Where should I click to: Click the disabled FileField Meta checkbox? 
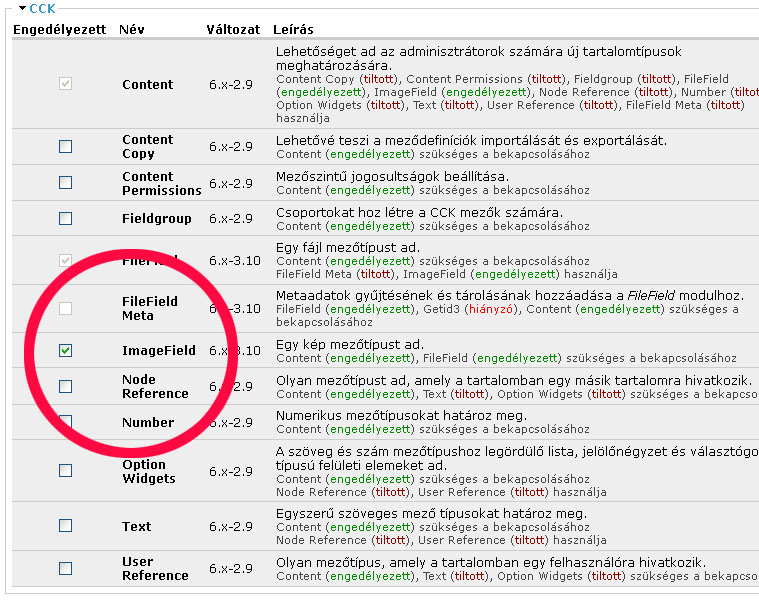[65, 308]
